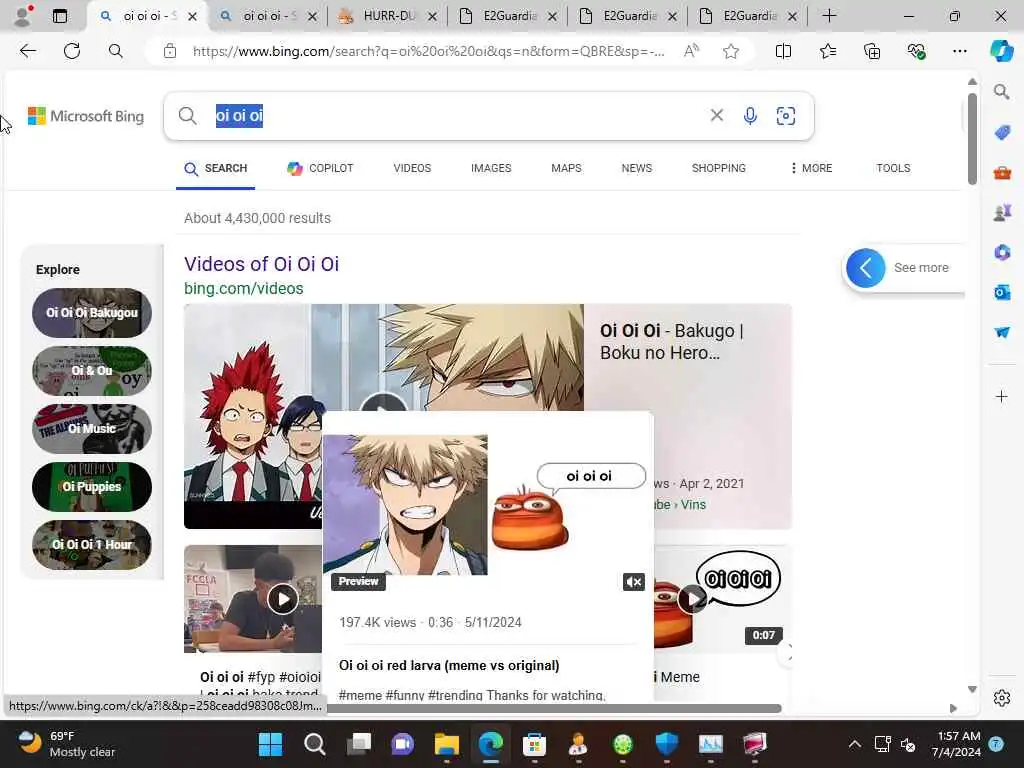The width and height of the screenshot is (1024, 768).
Task: Switch to the SHOPPING tab
Action: click(718, 168)
